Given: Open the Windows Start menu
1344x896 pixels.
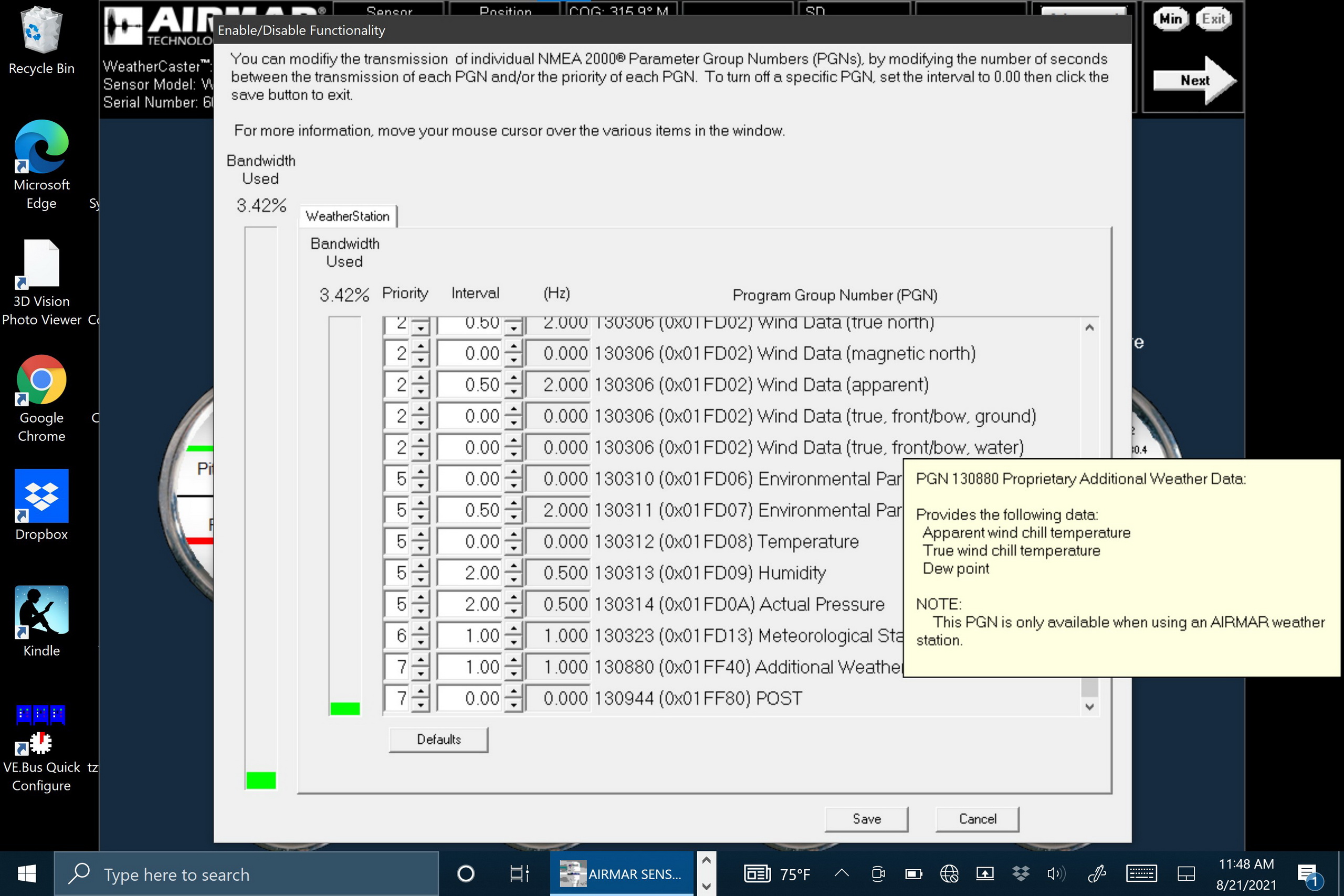Looking at the screenshot, I should tap(25, 873).
